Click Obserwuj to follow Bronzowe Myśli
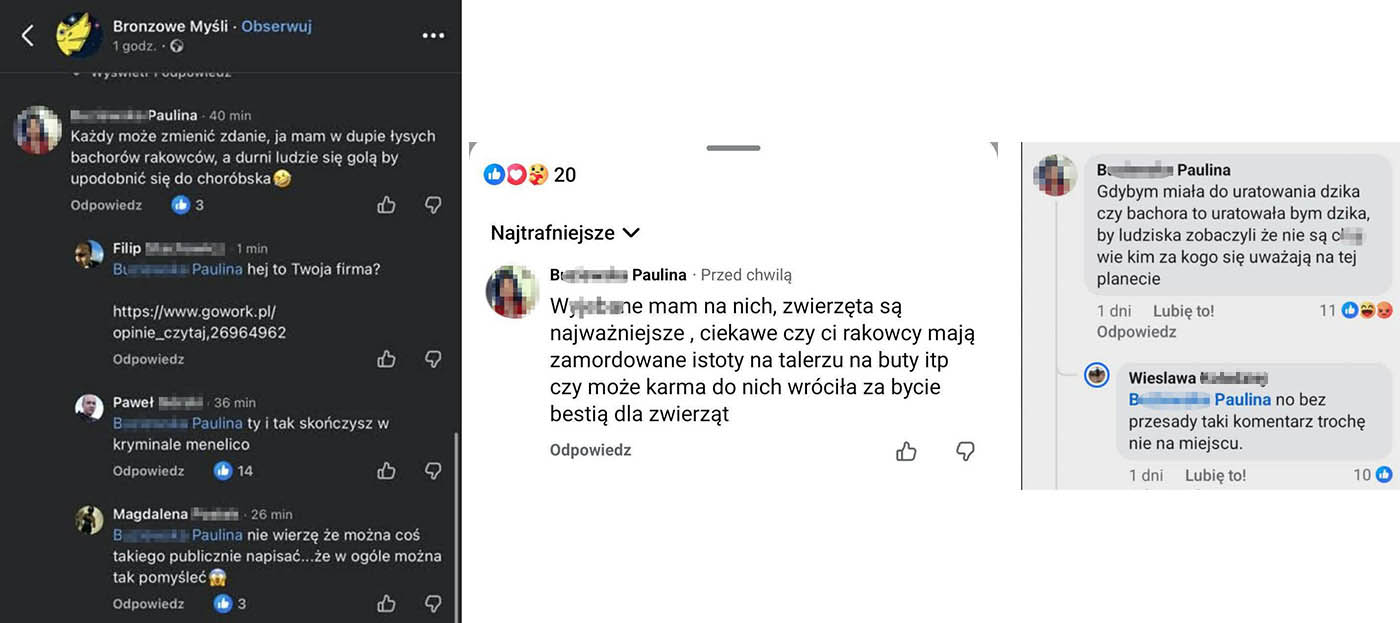Viewport: 1400px width, 623px height. click(x=276, y=27)
